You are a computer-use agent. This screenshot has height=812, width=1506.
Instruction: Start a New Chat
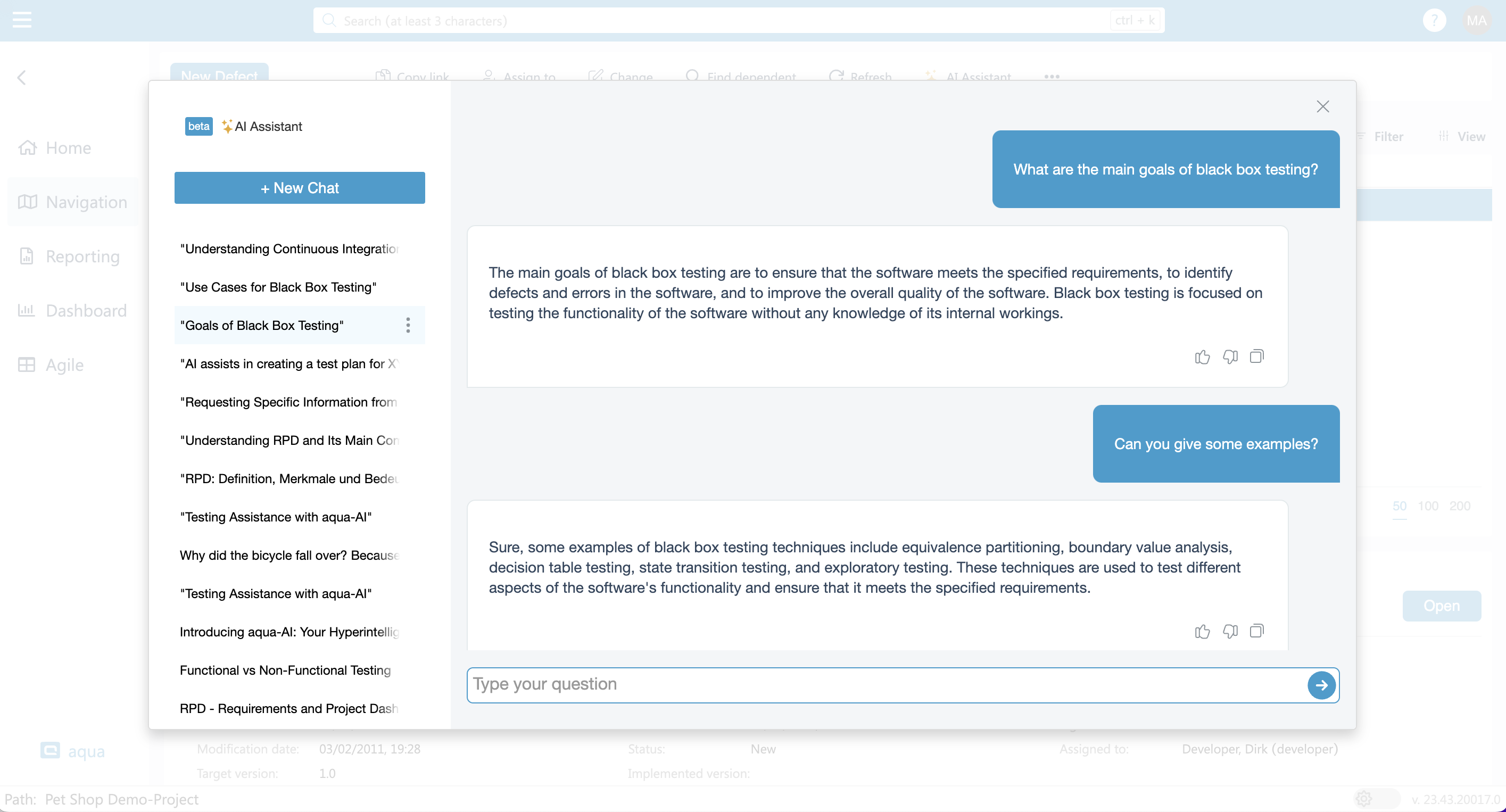coord(299,188)
